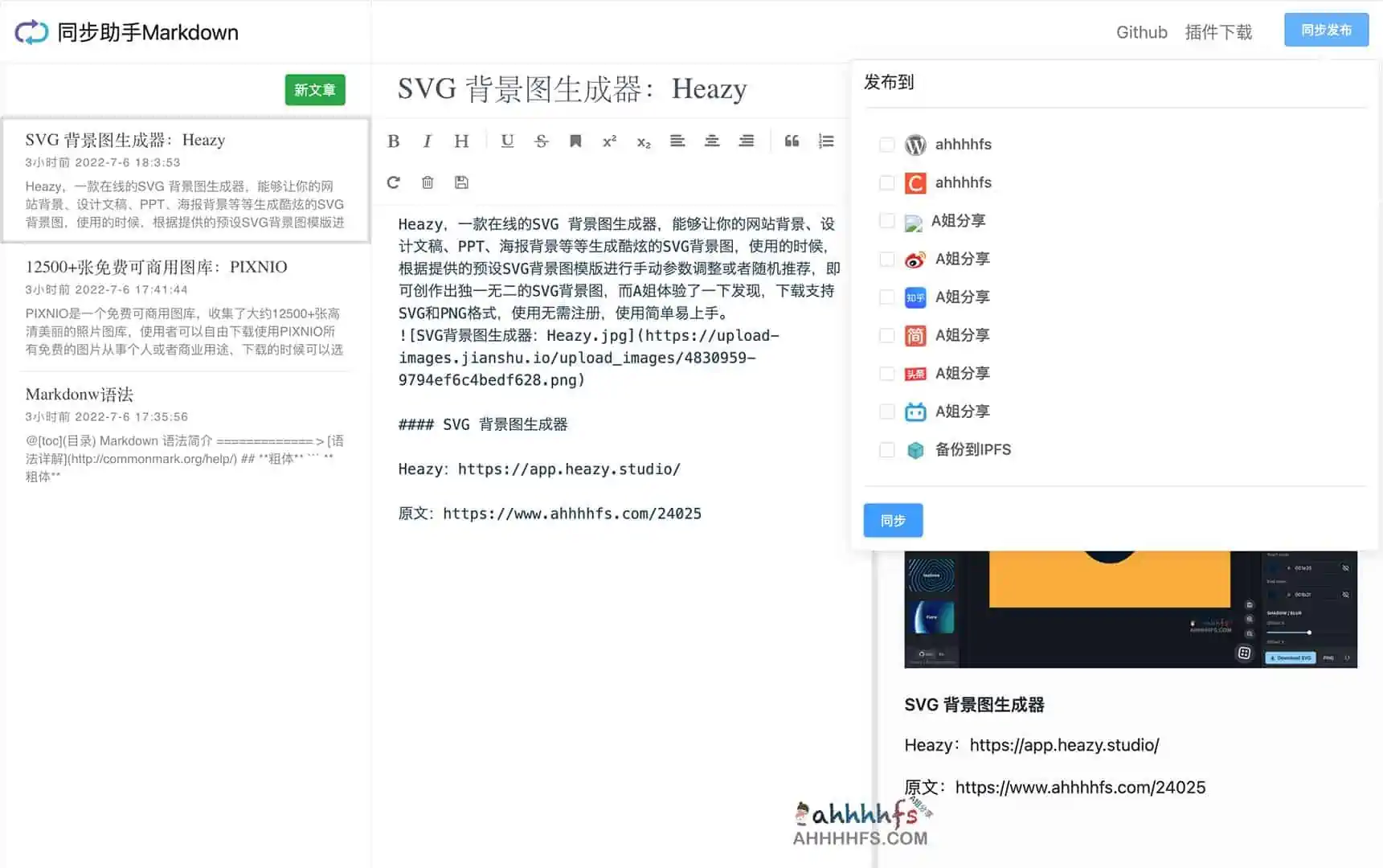
Task: Enable the Zhihu A姐分享 publish target
Action: (x=887, y=297)
